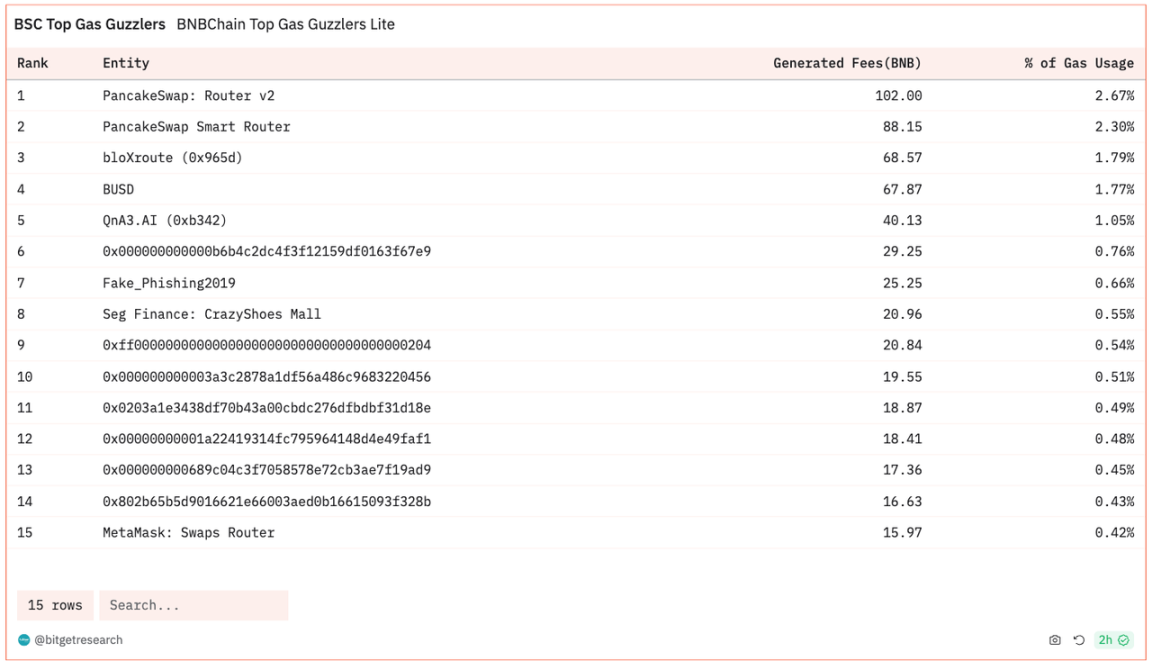Click the Search input field
Viewport: 1152px width, 670px height.
(x=193, y=605)
